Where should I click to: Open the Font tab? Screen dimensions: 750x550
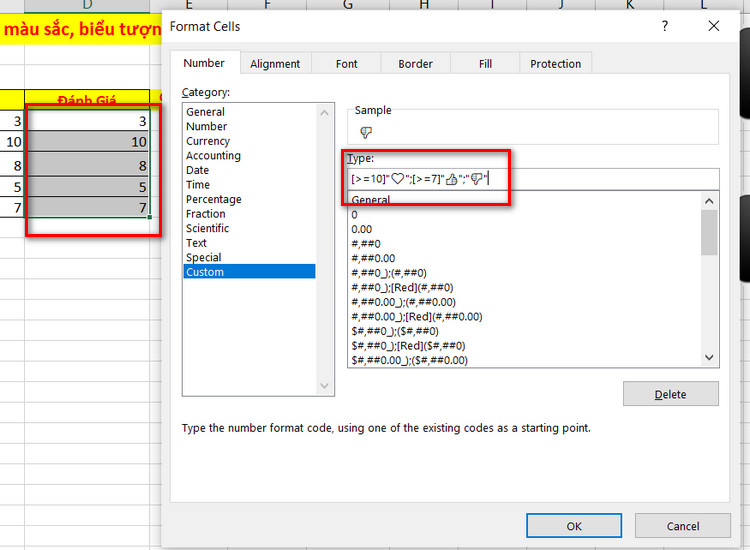347,64
